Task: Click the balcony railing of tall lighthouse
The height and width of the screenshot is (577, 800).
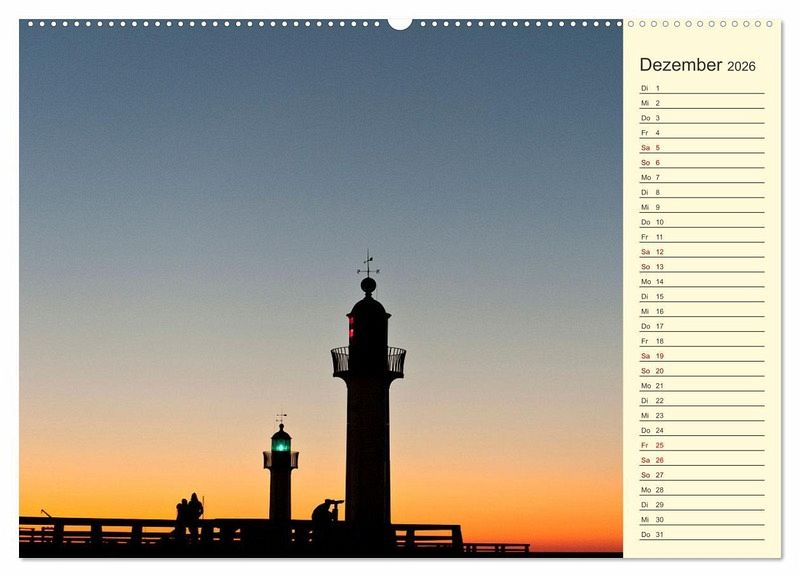Action: tap(368, 360)
